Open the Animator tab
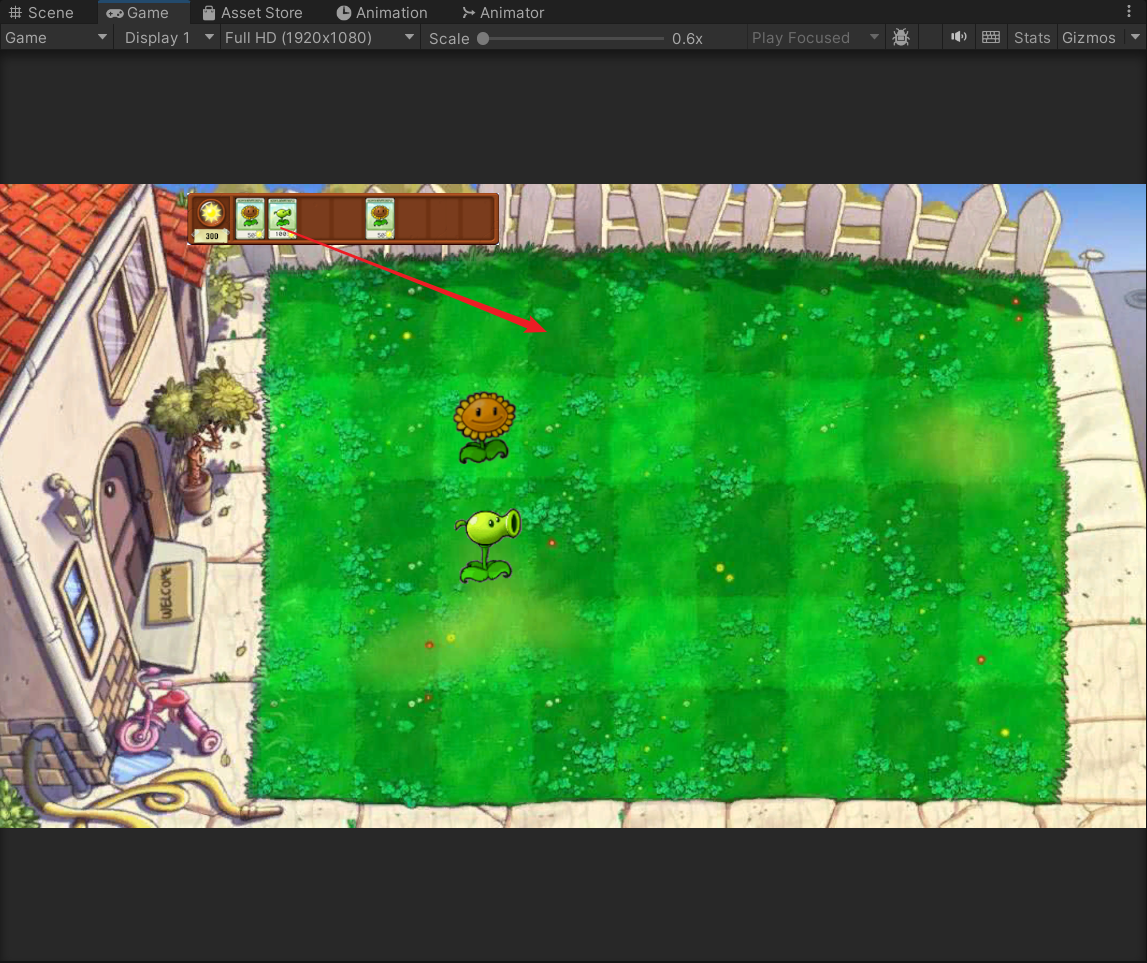The height and width of the screenshot is (963, 1147). 503,12
